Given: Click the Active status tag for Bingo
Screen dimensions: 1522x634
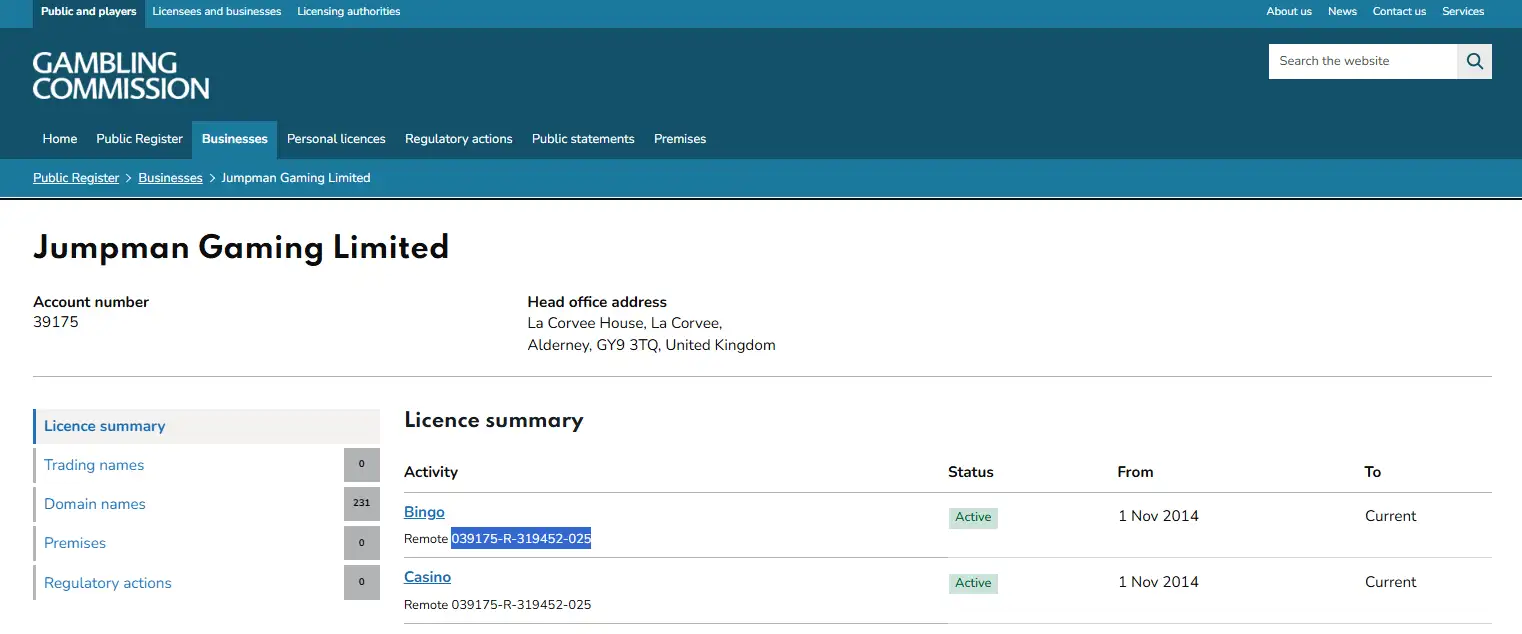Looking at the screenshot, I should pos(973,518).
